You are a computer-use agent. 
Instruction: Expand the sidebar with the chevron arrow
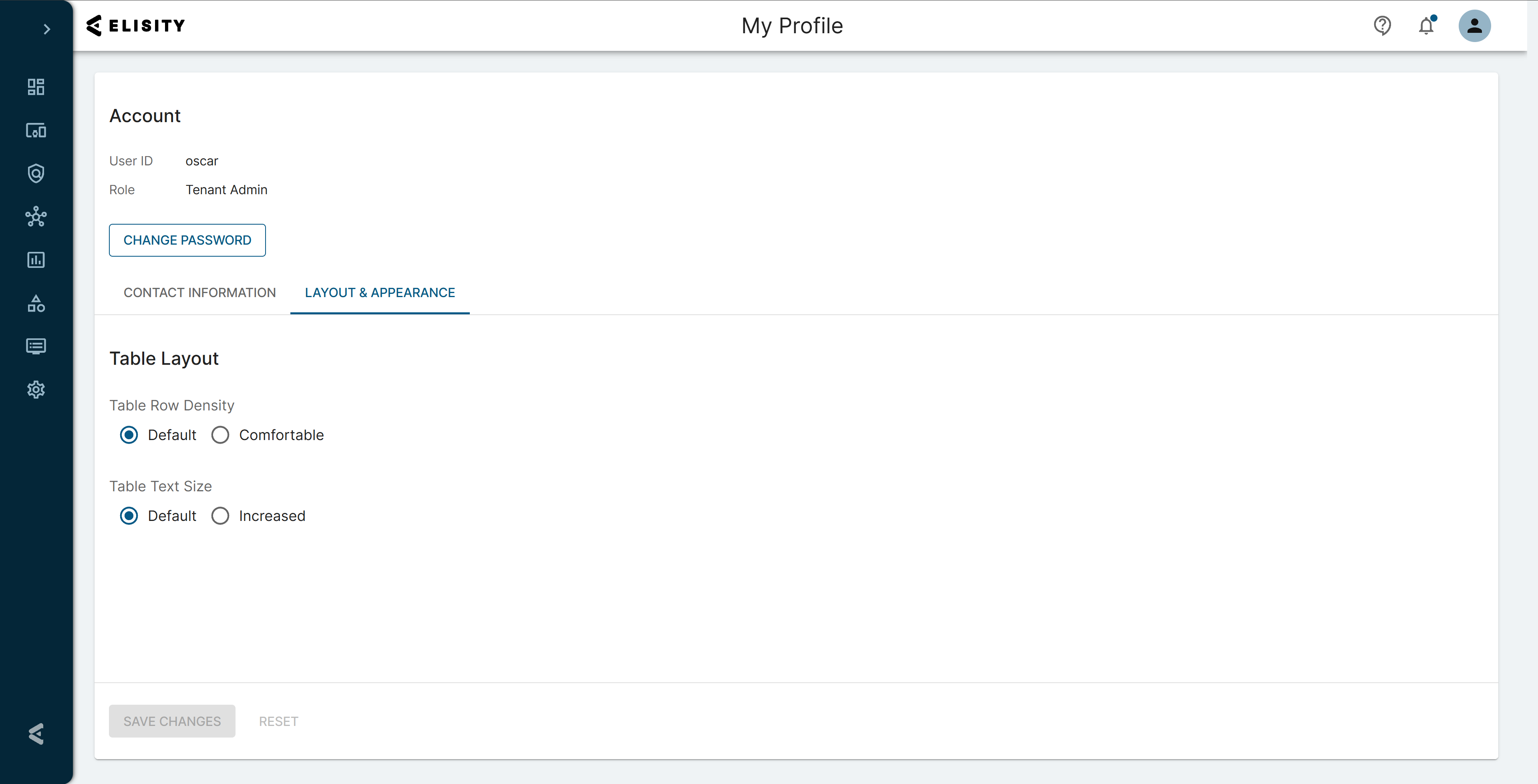click(x=46, y=29)
